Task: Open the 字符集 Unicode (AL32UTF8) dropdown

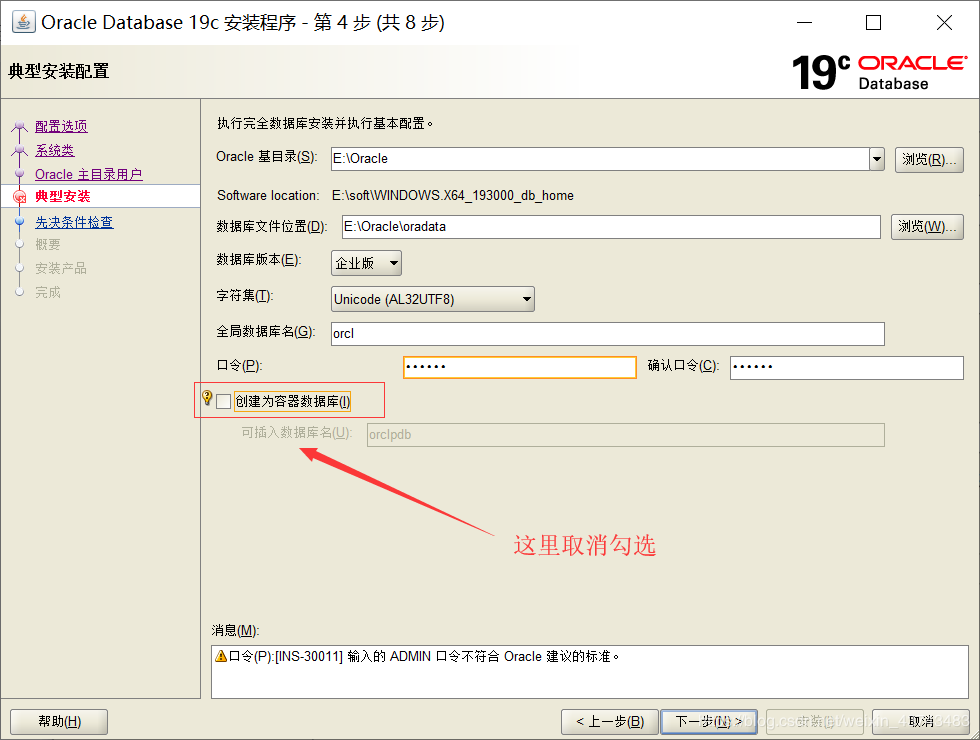Action: (432, 299)
